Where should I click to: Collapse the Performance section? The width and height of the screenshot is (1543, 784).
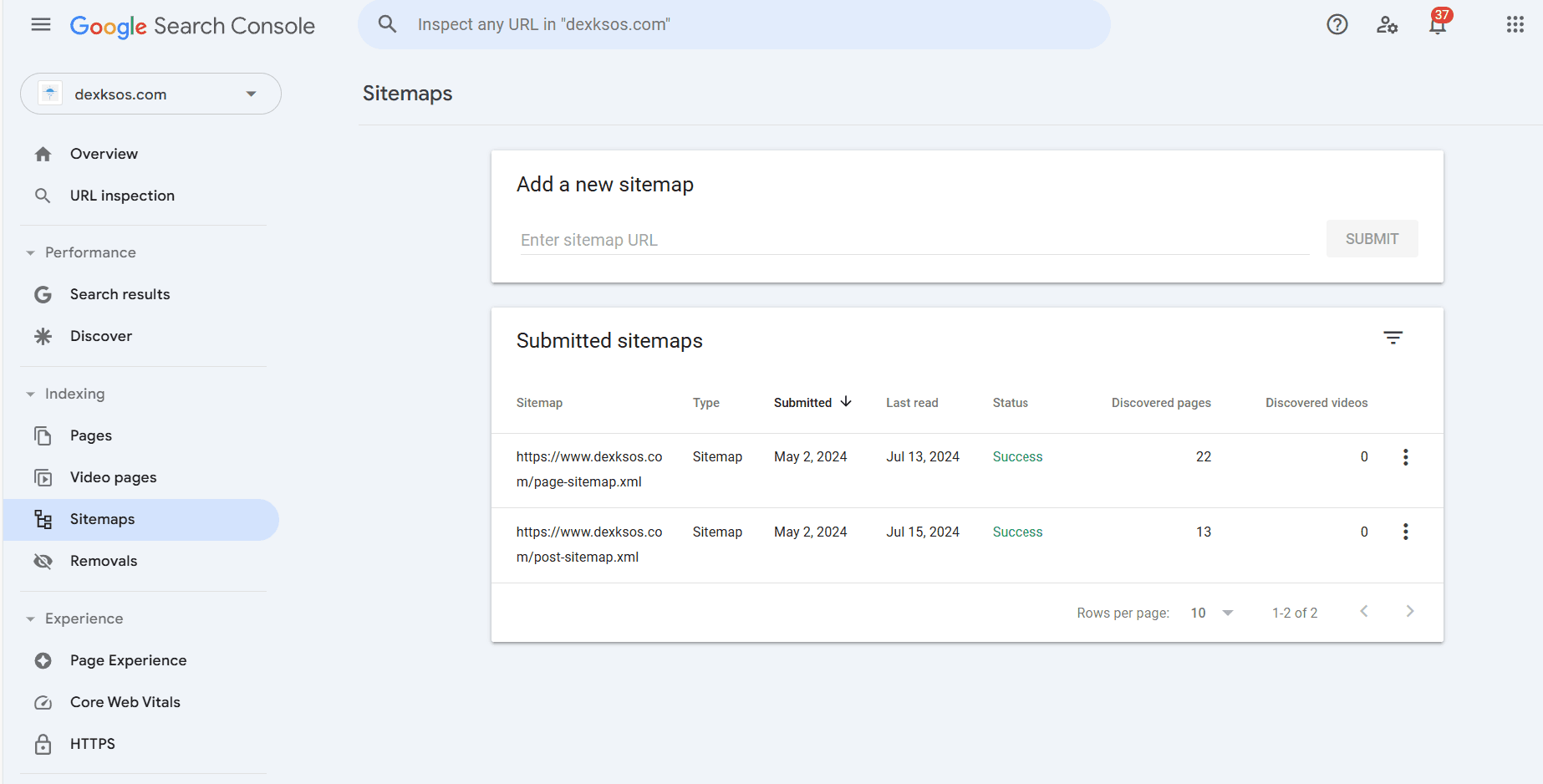[x=30, y=252]
